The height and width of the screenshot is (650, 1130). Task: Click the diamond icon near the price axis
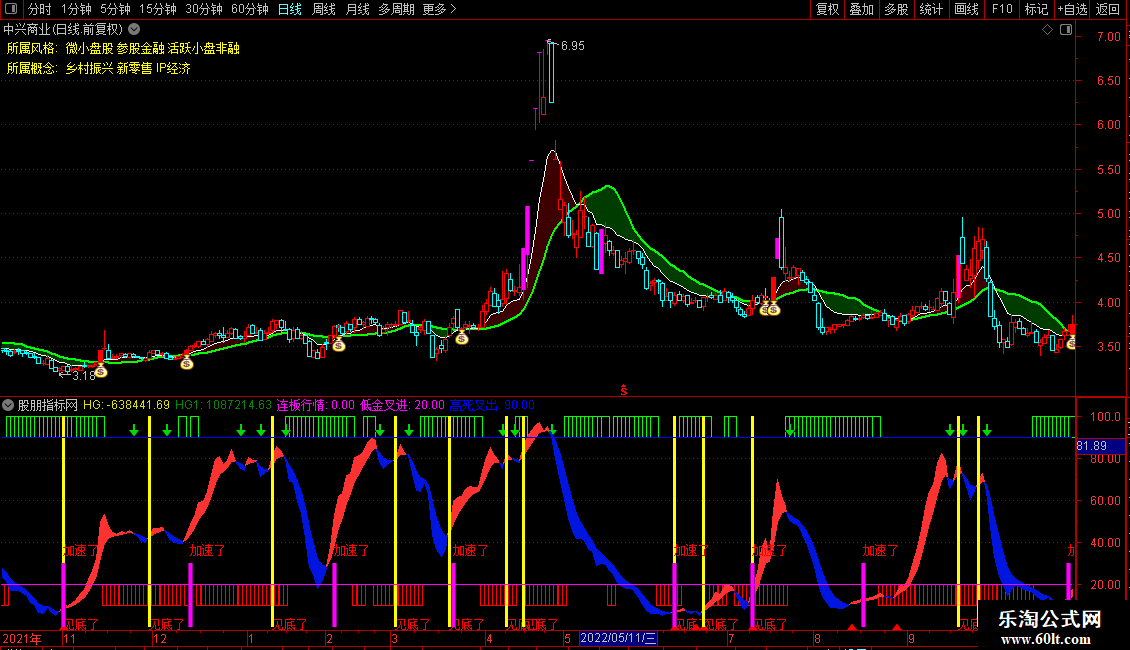click(x=1047, y=31)
